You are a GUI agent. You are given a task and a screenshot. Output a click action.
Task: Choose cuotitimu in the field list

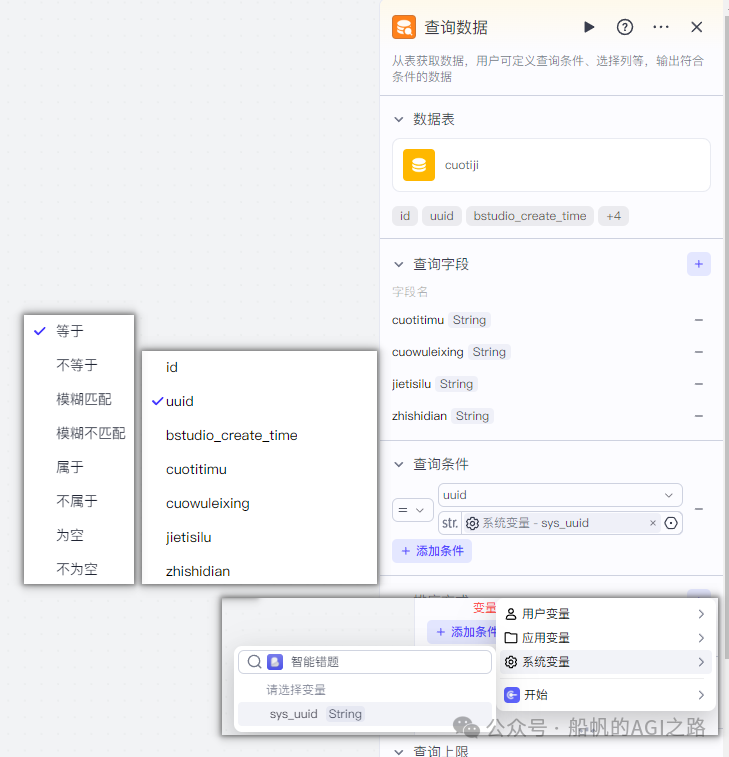pos(259,469)
